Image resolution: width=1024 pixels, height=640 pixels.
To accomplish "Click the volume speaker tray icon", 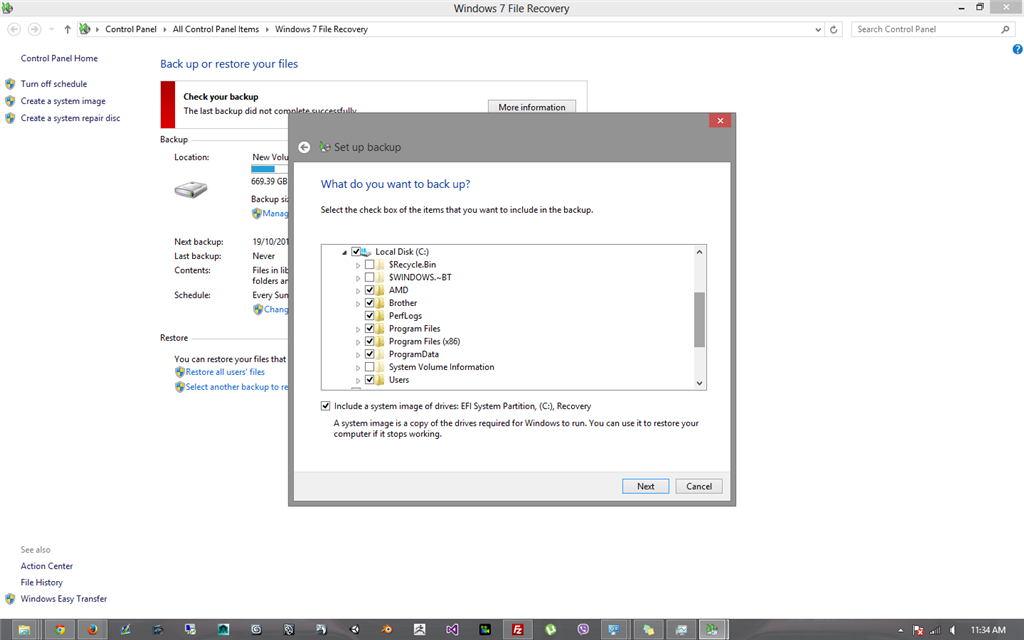I will 952,630.
